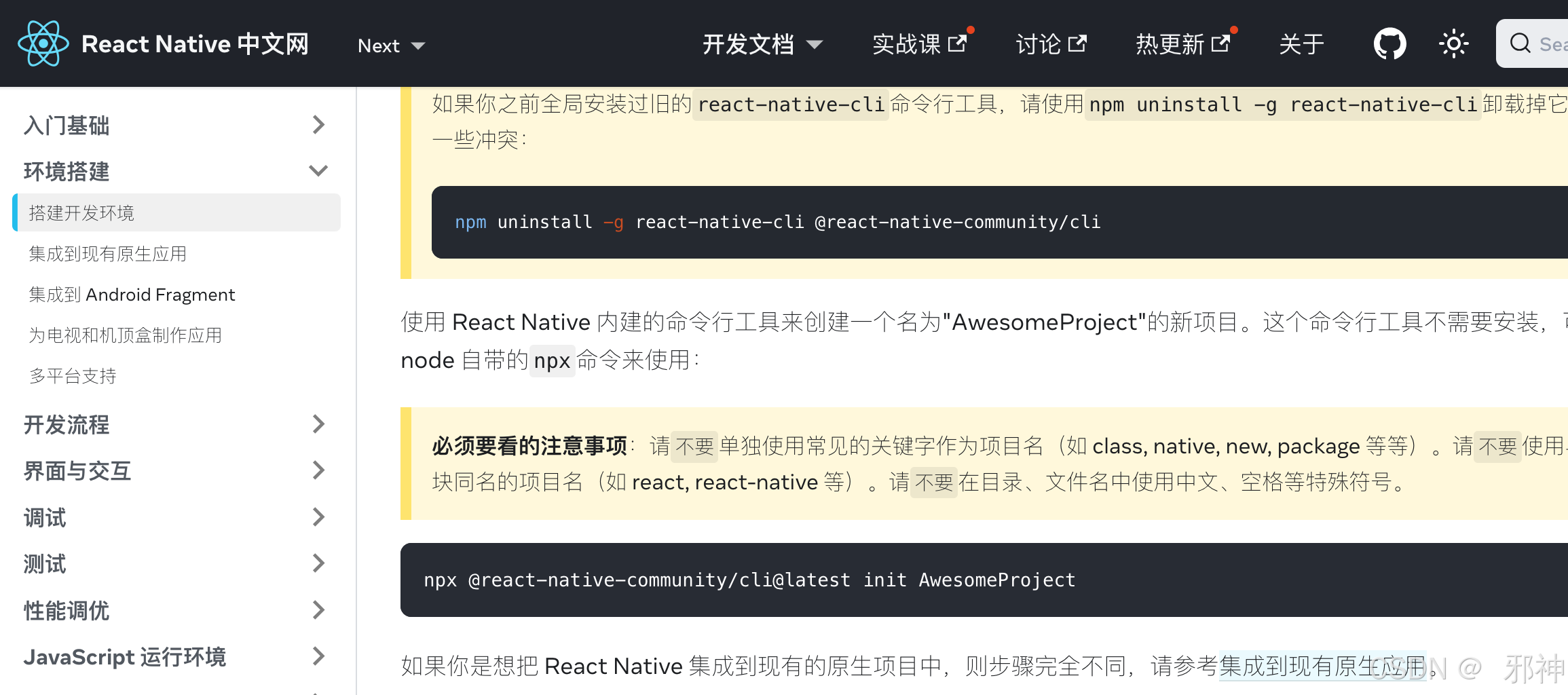Click the npx init AwesomeProject code block

(984, 580)
